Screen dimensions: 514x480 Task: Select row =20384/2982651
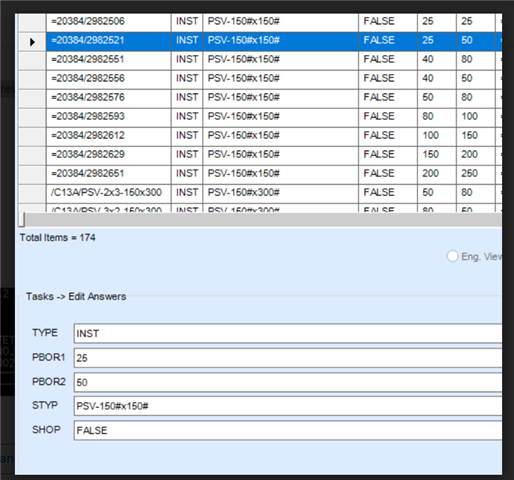pos(260,174)
